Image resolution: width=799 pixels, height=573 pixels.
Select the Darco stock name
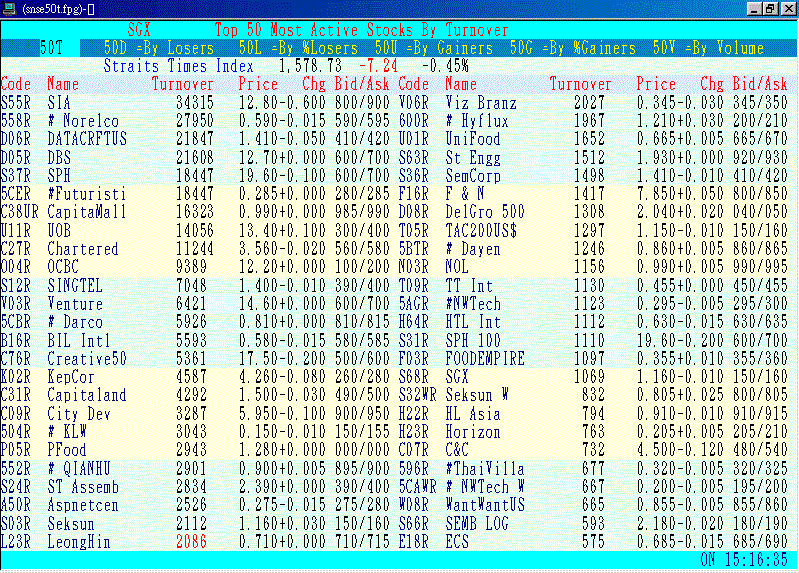75,322
